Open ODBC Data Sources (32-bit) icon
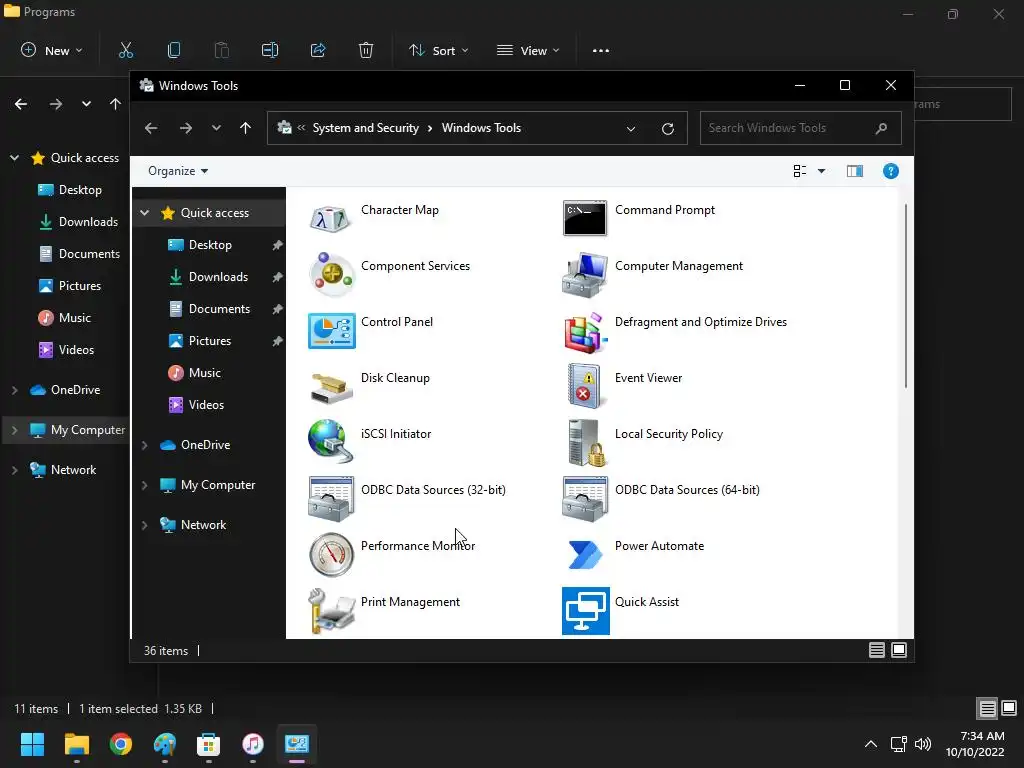The width and height of the screenshot is (1024, 768). point(331,499)
